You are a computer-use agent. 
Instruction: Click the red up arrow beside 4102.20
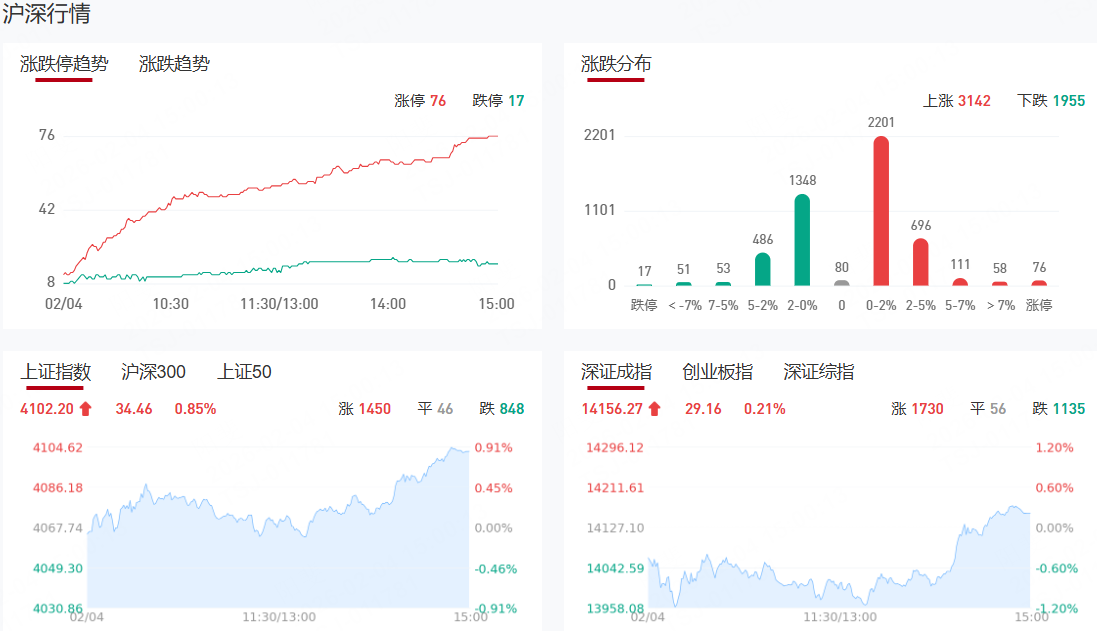[85, 408]
